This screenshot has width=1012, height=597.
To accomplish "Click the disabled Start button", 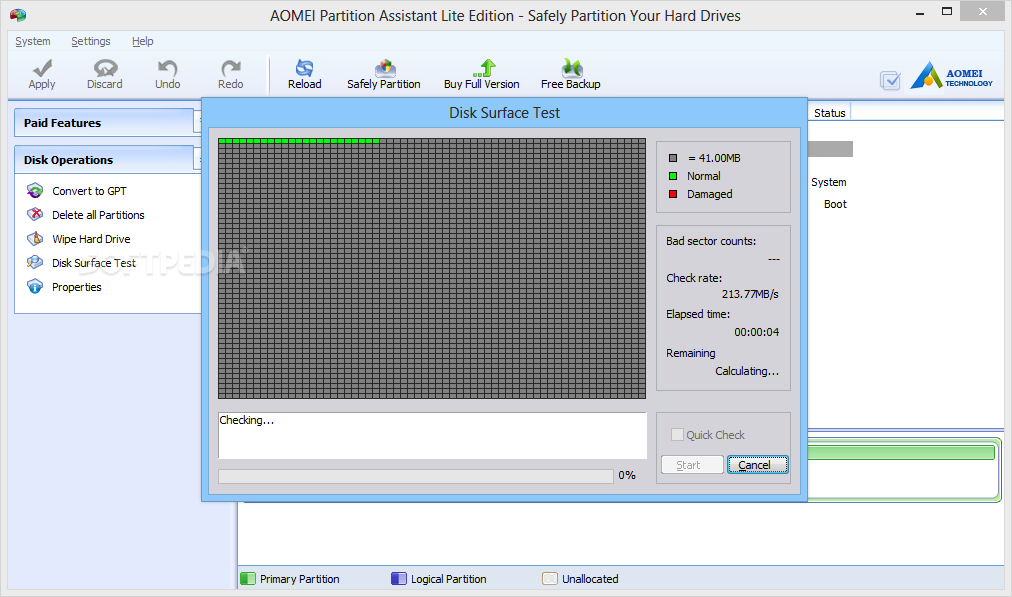I will 692,465.
